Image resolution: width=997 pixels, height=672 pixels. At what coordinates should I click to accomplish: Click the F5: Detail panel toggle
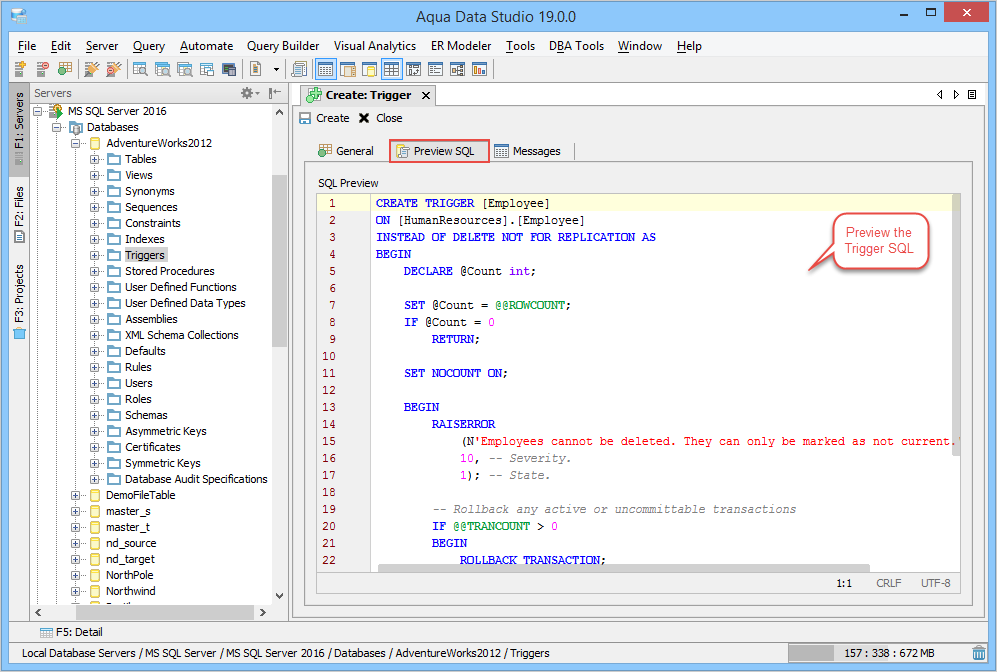click(x=71, y=632)
